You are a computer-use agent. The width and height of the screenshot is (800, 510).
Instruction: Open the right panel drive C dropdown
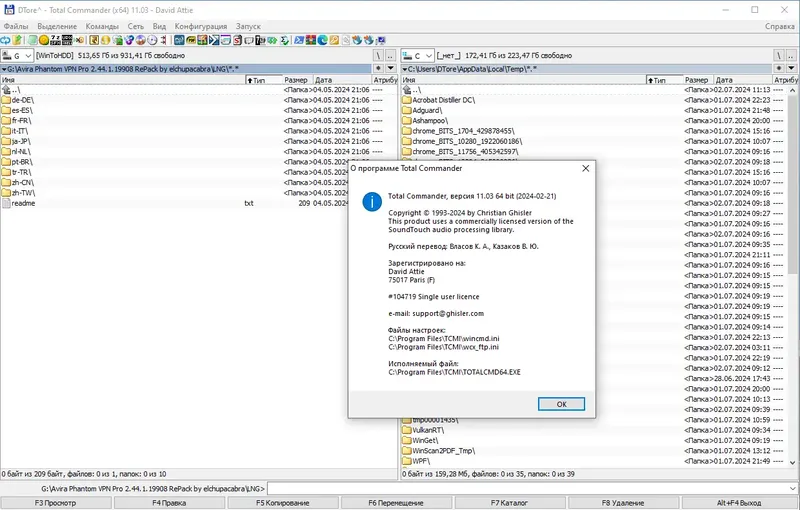click(418, 56)
